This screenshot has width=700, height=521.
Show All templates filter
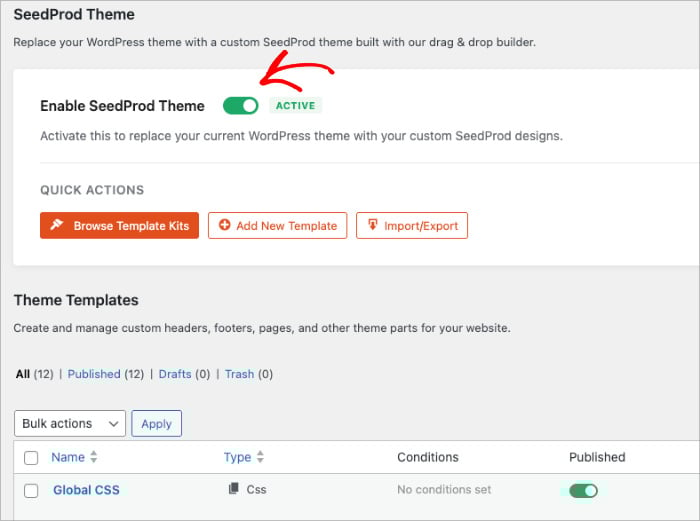click(23, 374)
